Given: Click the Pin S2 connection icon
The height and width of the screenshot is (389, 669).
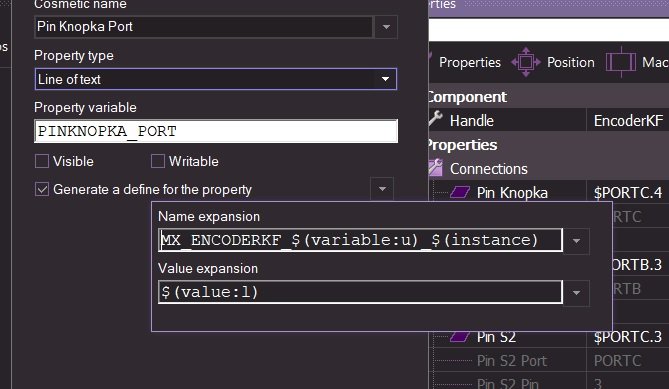Looking at the screenshot, I should (x=460, y=337).
